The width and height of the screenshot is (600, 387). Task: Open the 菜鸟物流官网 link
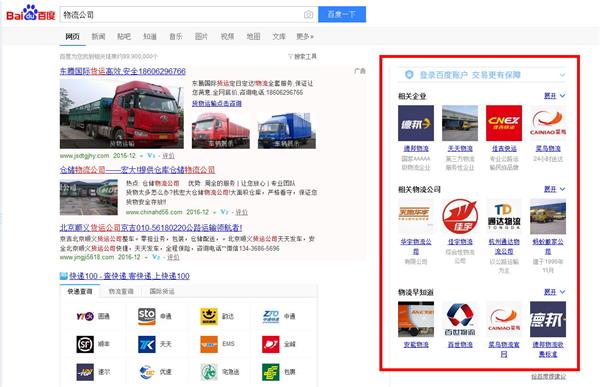coord(504,349)
